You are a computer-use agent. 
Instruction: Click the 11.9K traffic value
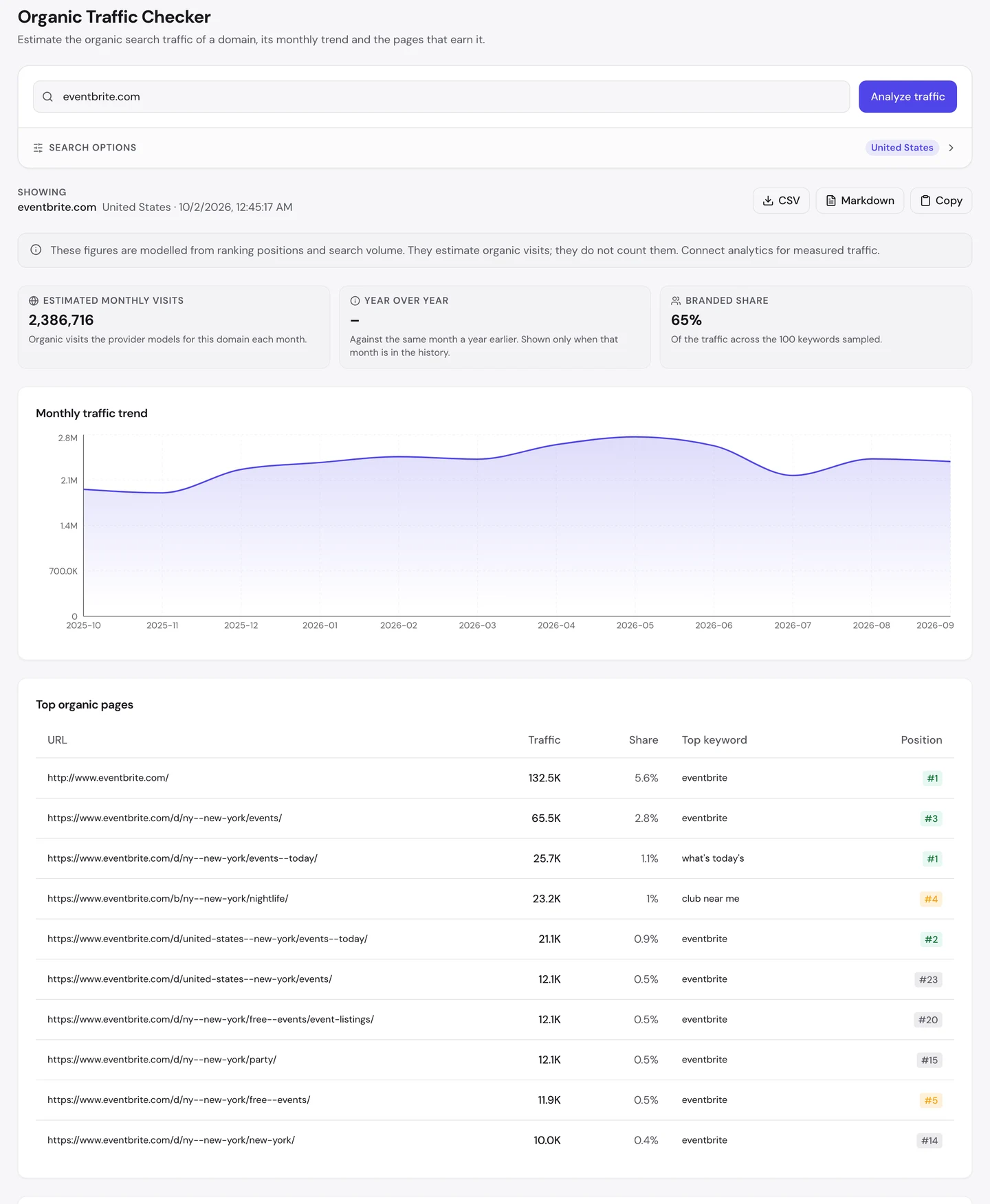pyautogui.click(x=549, y=1100)
